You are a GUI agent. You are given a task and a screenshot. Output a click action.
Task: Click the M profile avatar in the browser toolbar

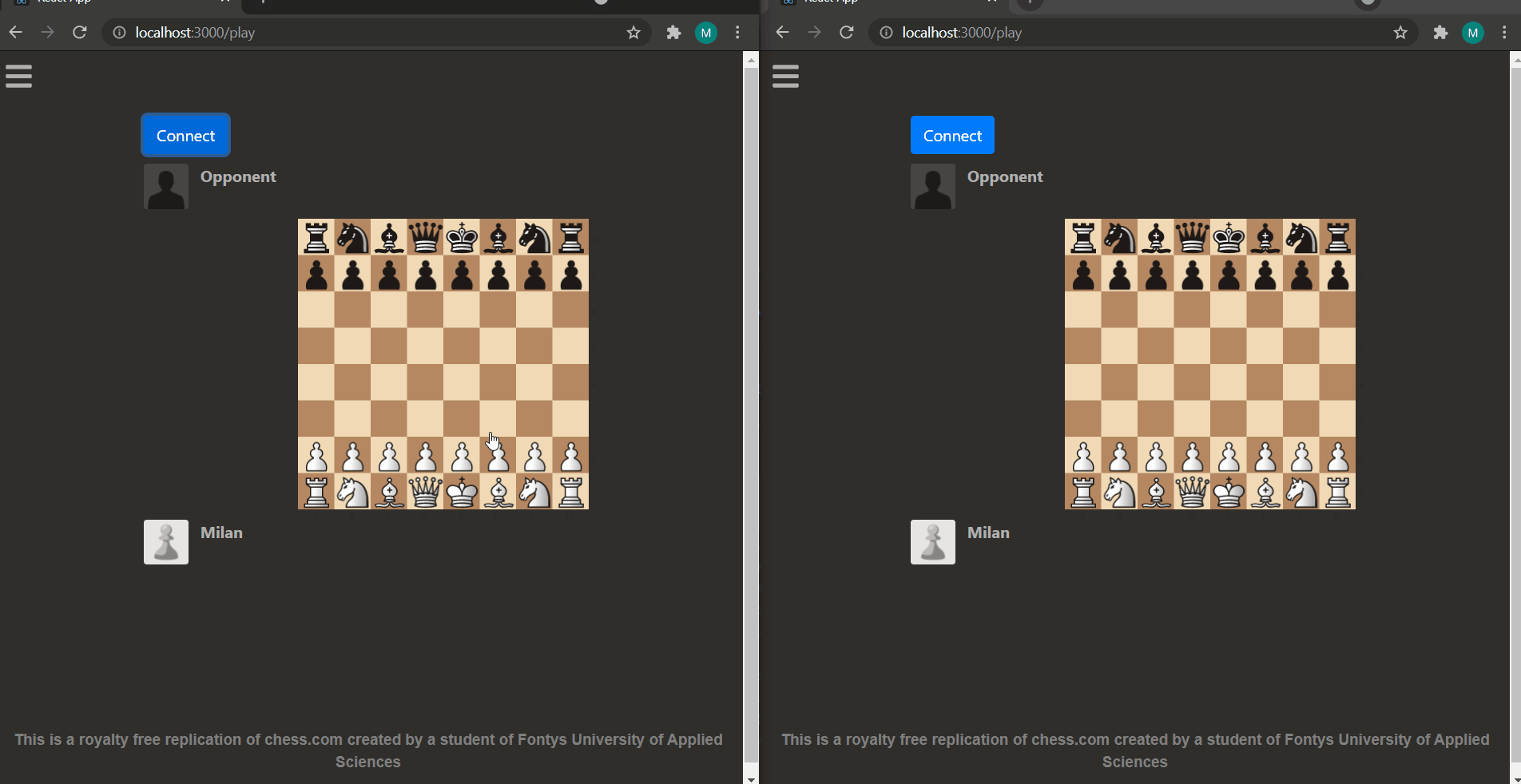coord(705,33)
